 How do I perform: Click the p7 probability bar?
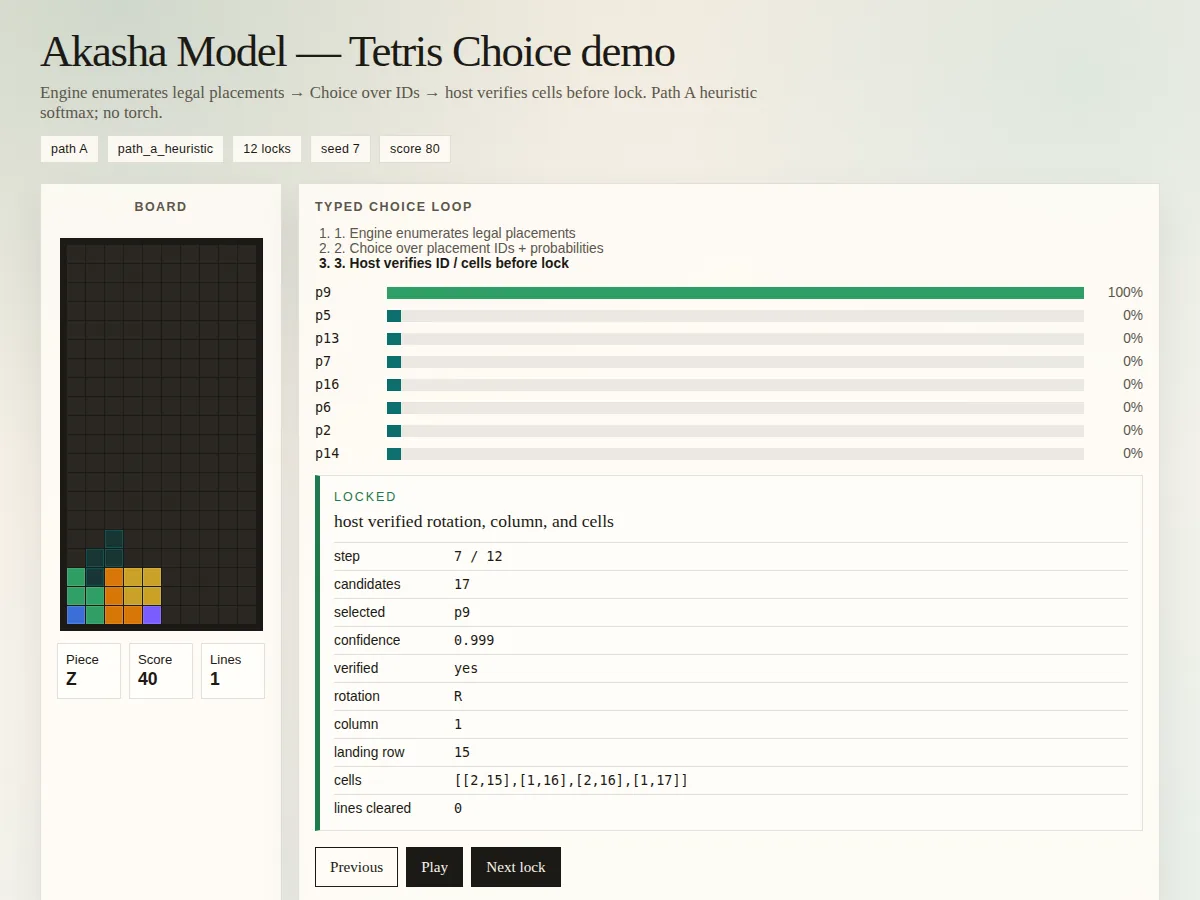(735, 362)
